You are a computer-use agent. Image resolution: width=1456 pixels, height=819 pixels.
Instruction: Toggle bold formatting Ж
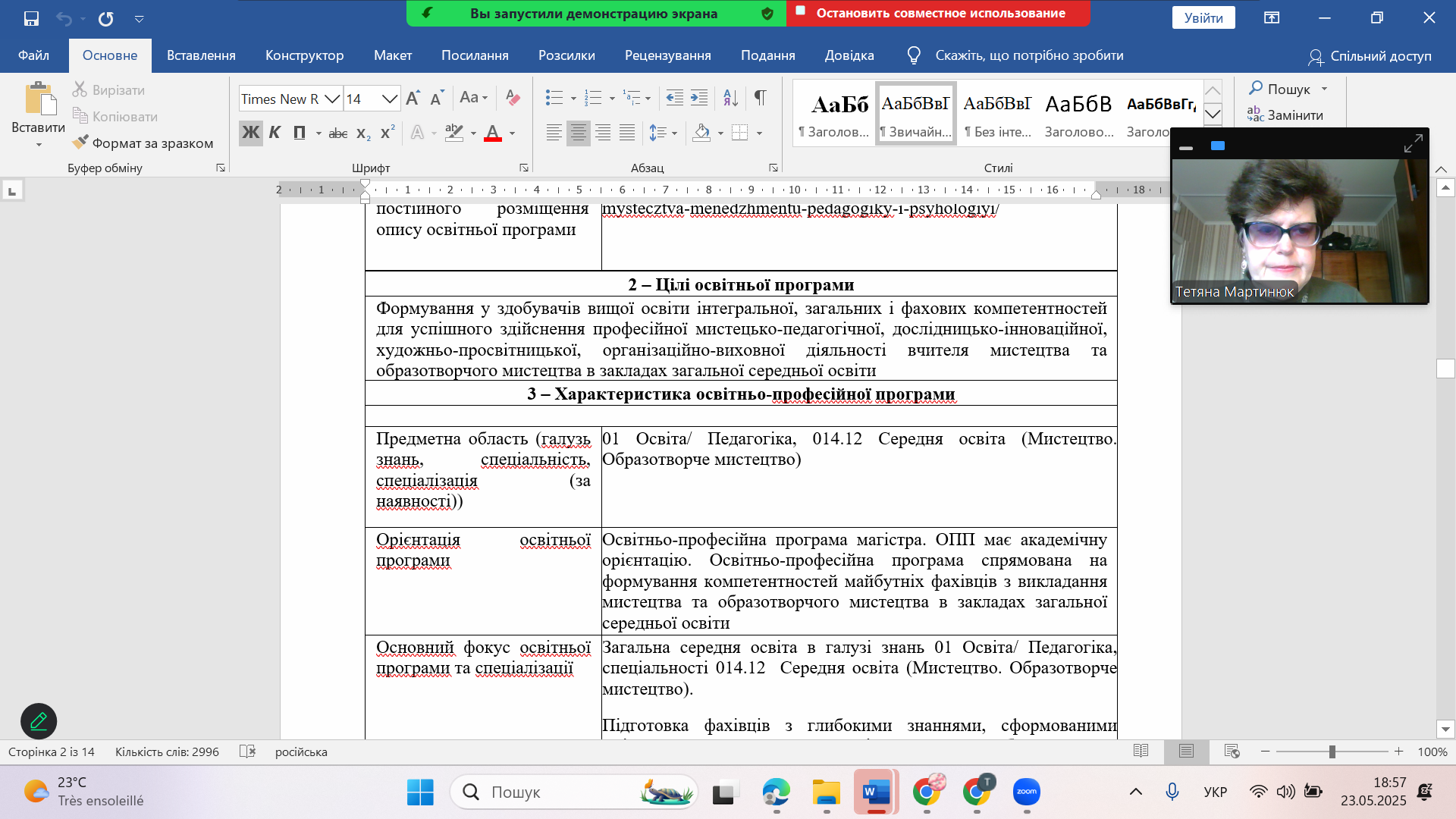pyautogui.click(x=250, y=133)
